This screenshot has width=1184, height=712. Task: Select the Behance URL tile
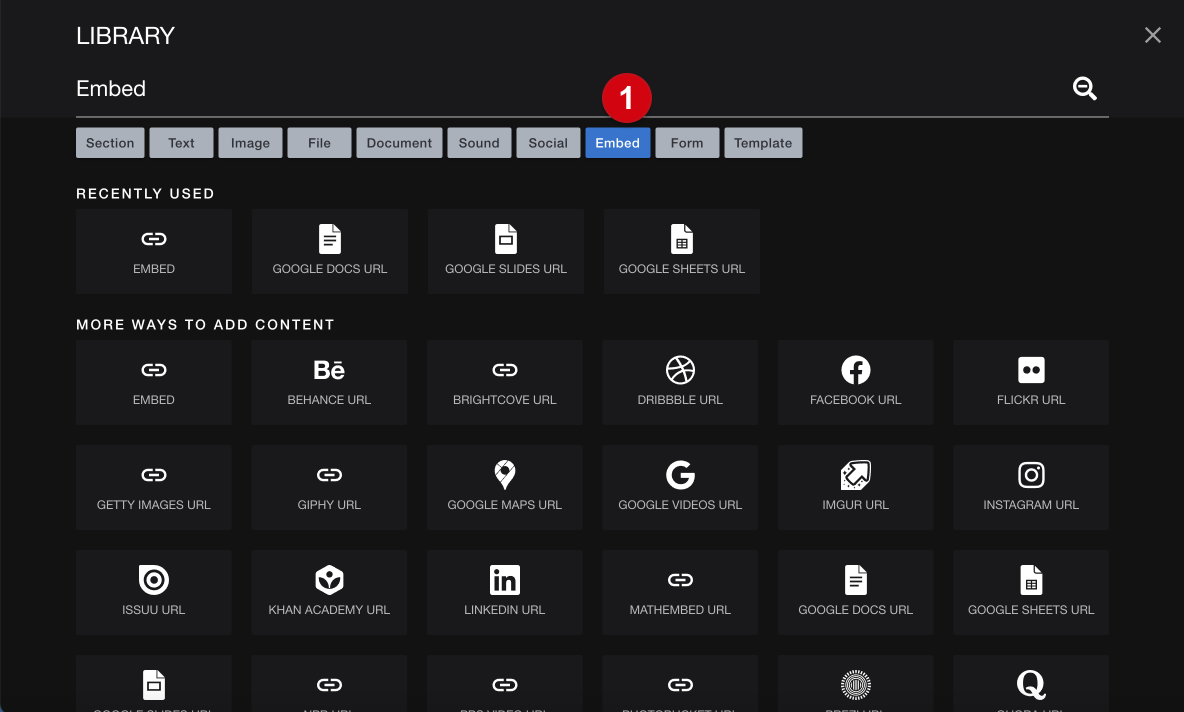(329, 382)
